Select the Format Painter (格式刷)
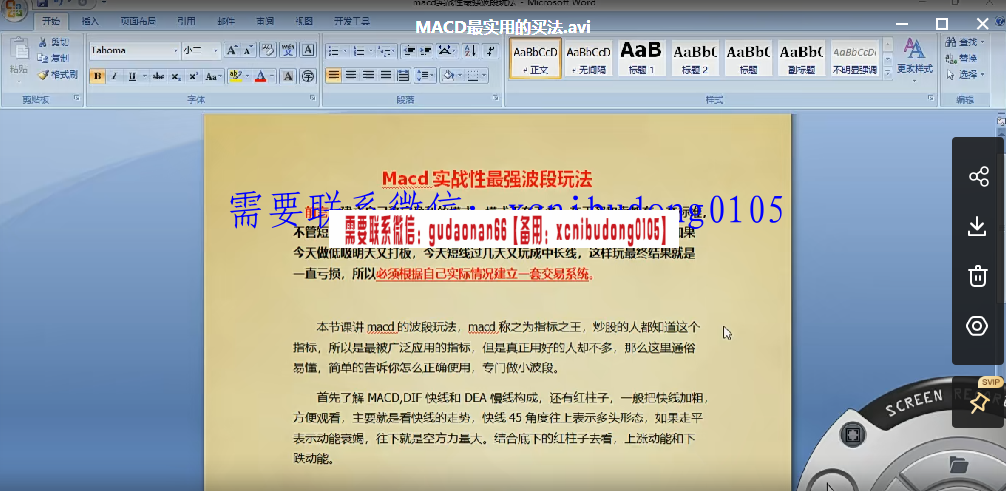Screen dimensions: 1006x491 coord(58,75)
